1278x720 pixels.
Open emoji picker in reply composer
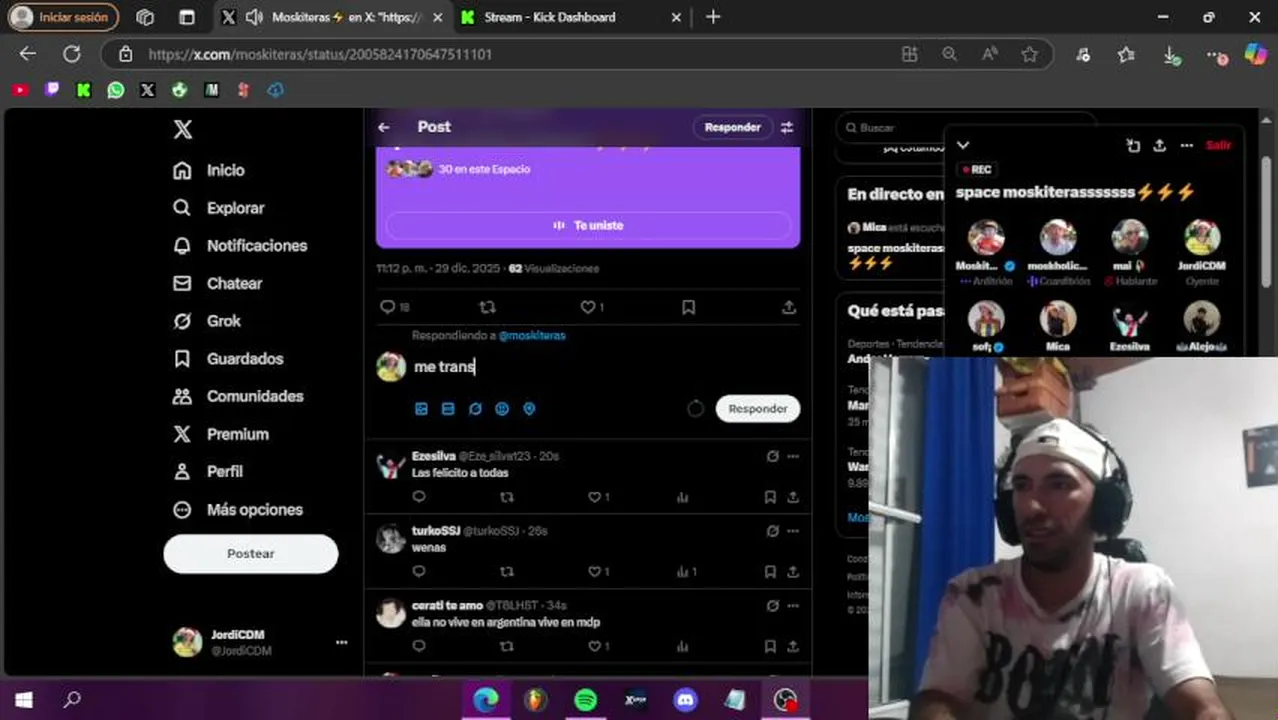click(x=502, y=409)
